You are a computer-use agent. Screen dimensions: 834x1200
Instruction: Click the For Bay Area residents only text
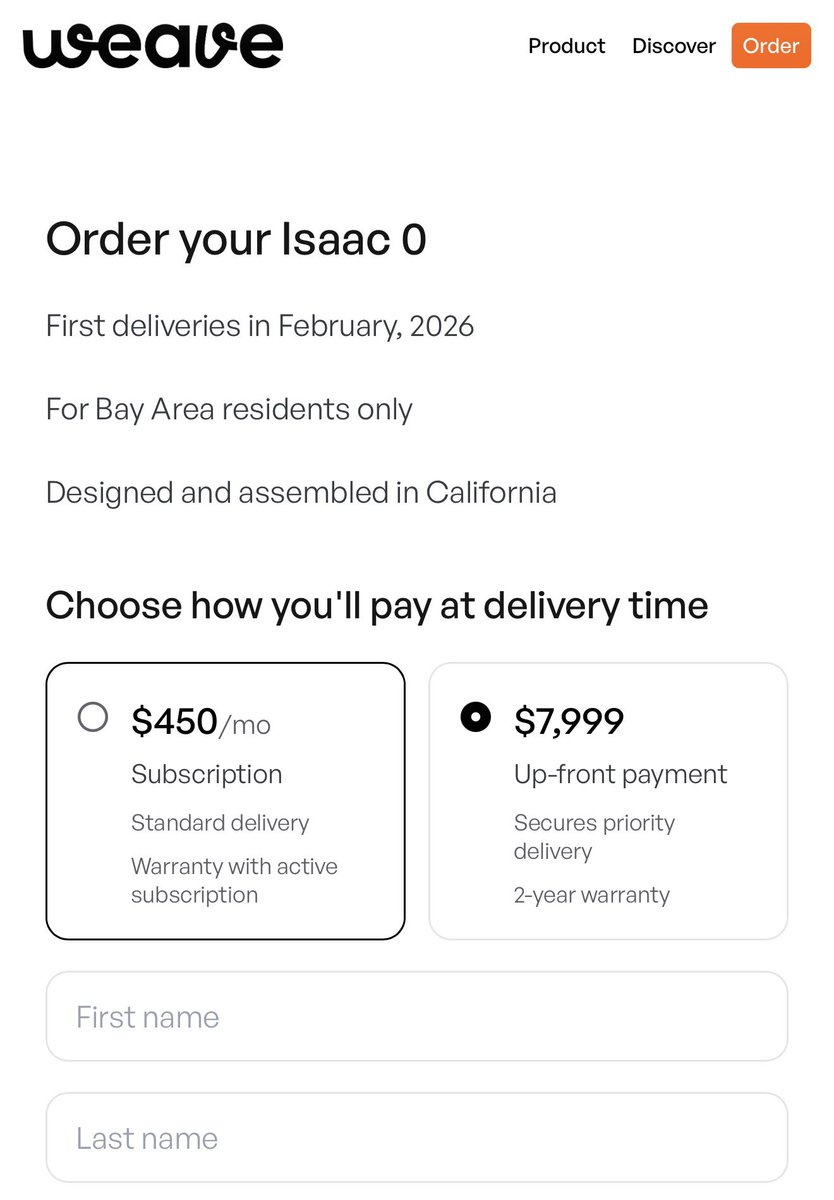(x=229, y=410)
